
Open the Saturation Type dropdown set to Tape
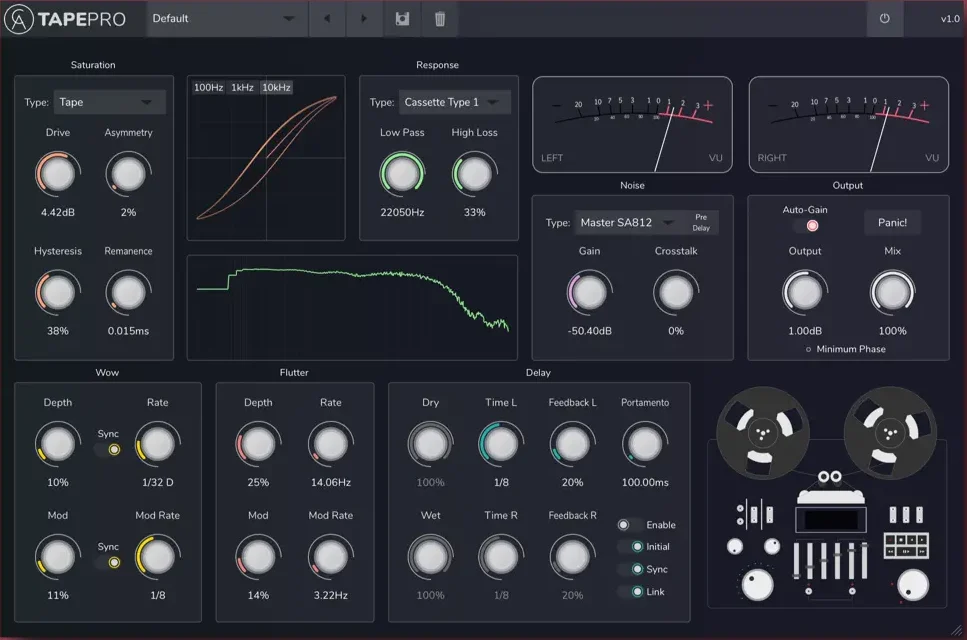click(110, 102)
